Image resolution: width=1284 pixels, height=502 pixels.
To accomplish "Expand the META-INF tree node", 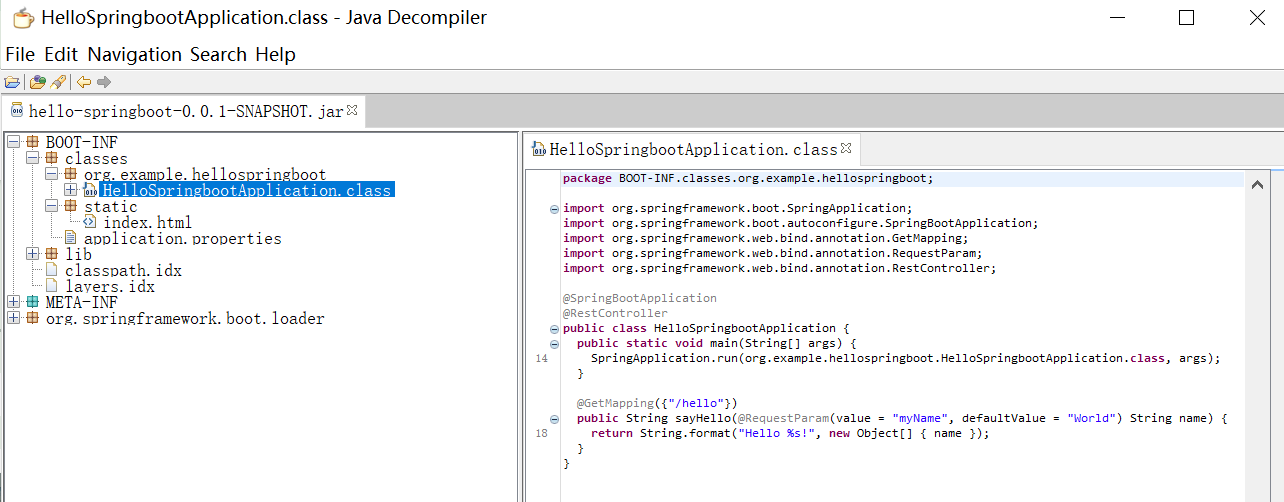I will (x=13, y=302).
